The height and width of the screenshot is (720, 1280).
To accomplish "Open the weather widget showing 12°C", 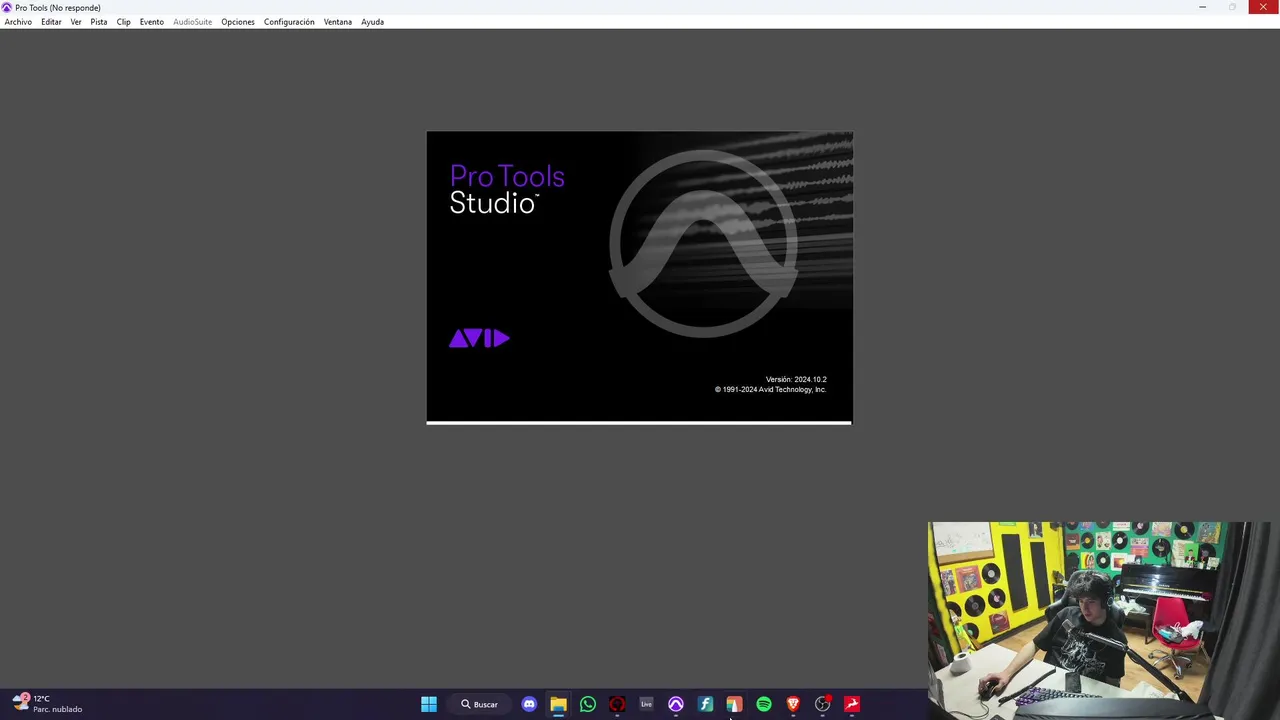I will click(x=47, y=703).
